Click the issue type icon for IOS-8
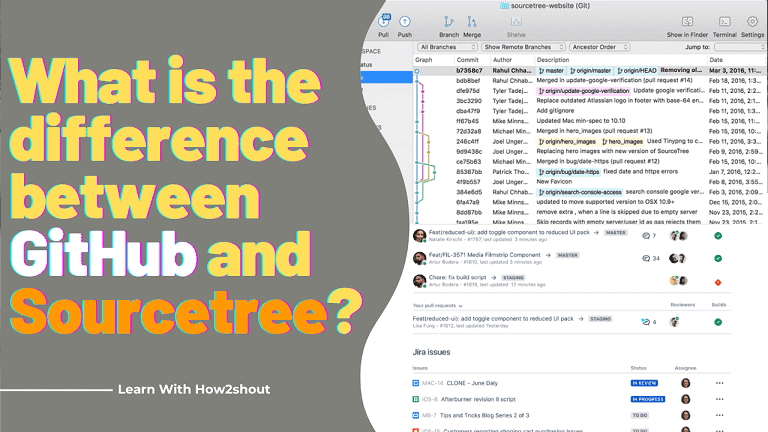 coord(416,399)
